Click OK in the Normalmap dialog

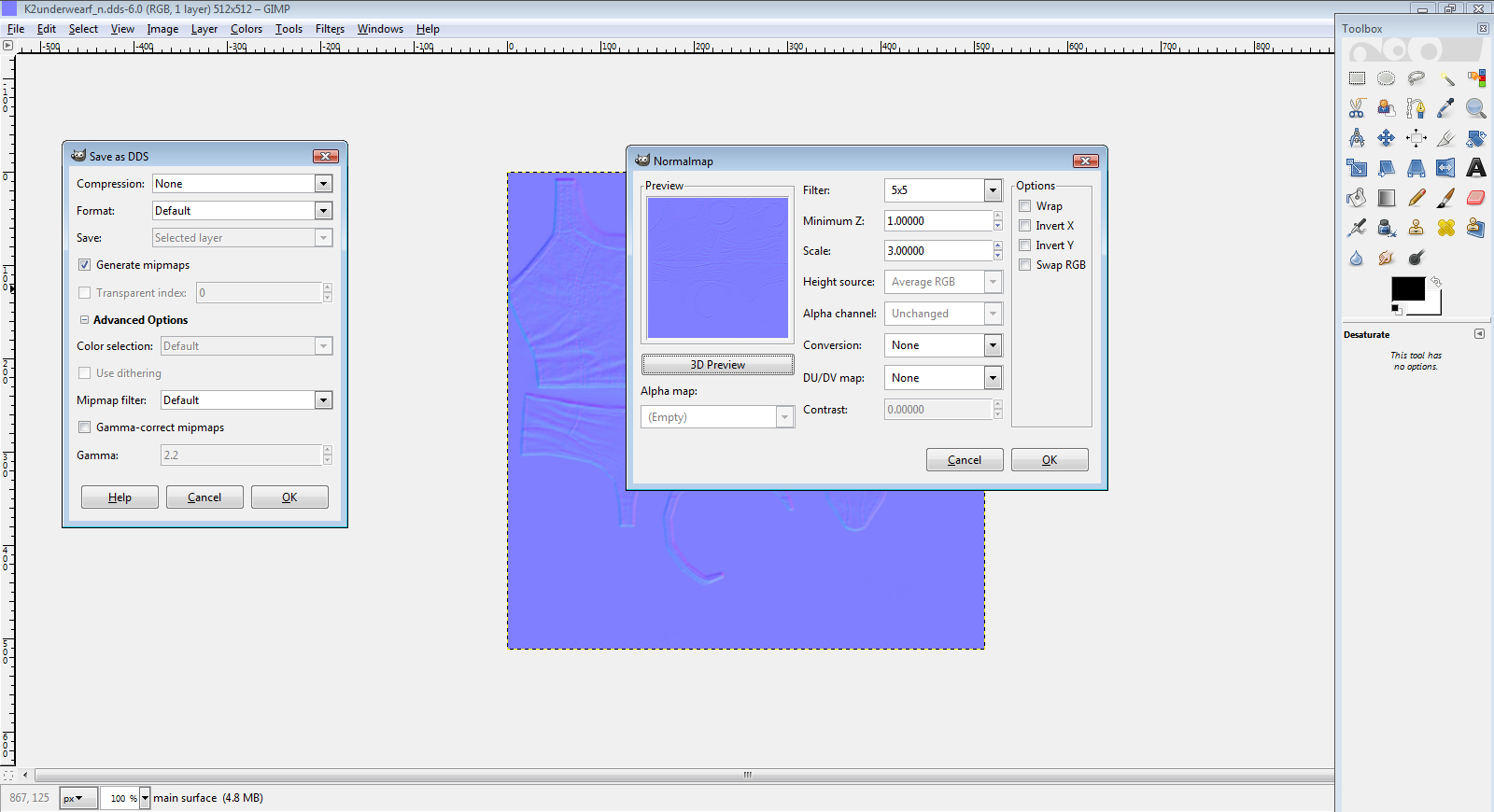(x=1050, y=460)
